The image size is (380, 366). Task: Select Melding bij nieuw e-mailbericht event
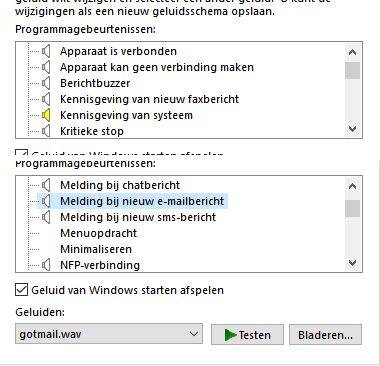[x=142, y=201]
